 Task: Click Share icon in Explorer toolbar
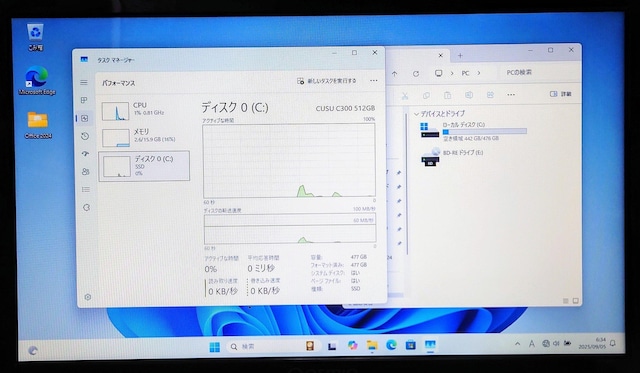490,95
